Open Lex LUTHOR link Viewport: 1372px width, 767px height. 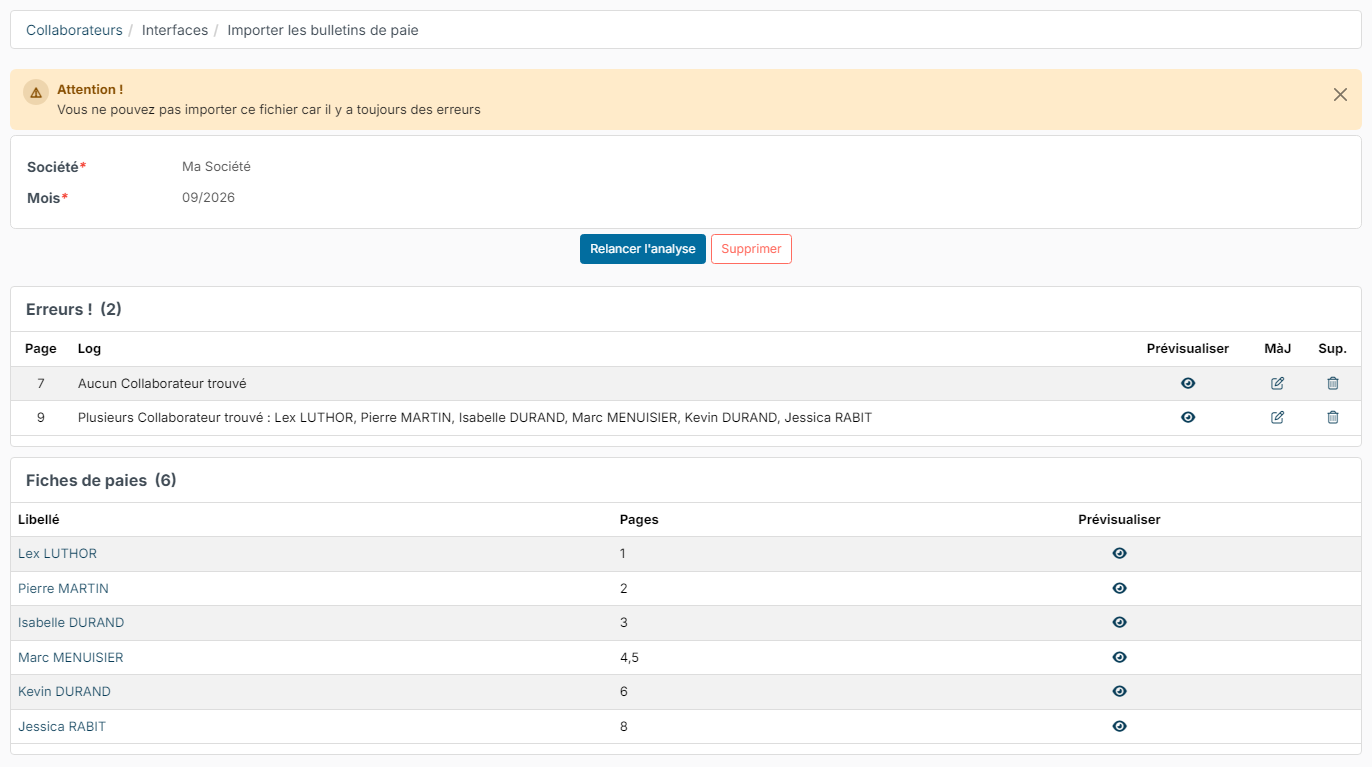pyautogui.click(x=57, y=553)
